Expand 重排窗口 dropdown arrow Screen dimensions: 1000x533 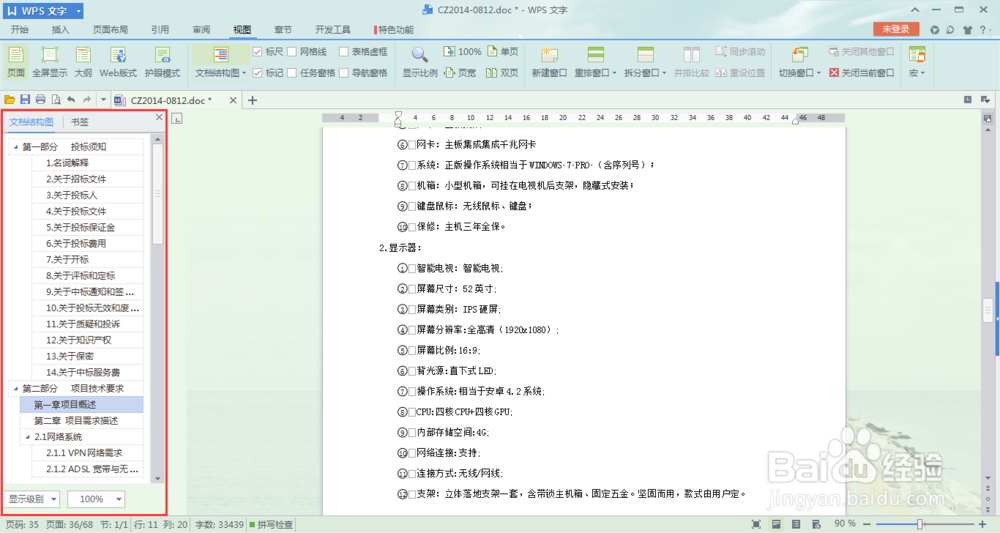pos(614,73)
